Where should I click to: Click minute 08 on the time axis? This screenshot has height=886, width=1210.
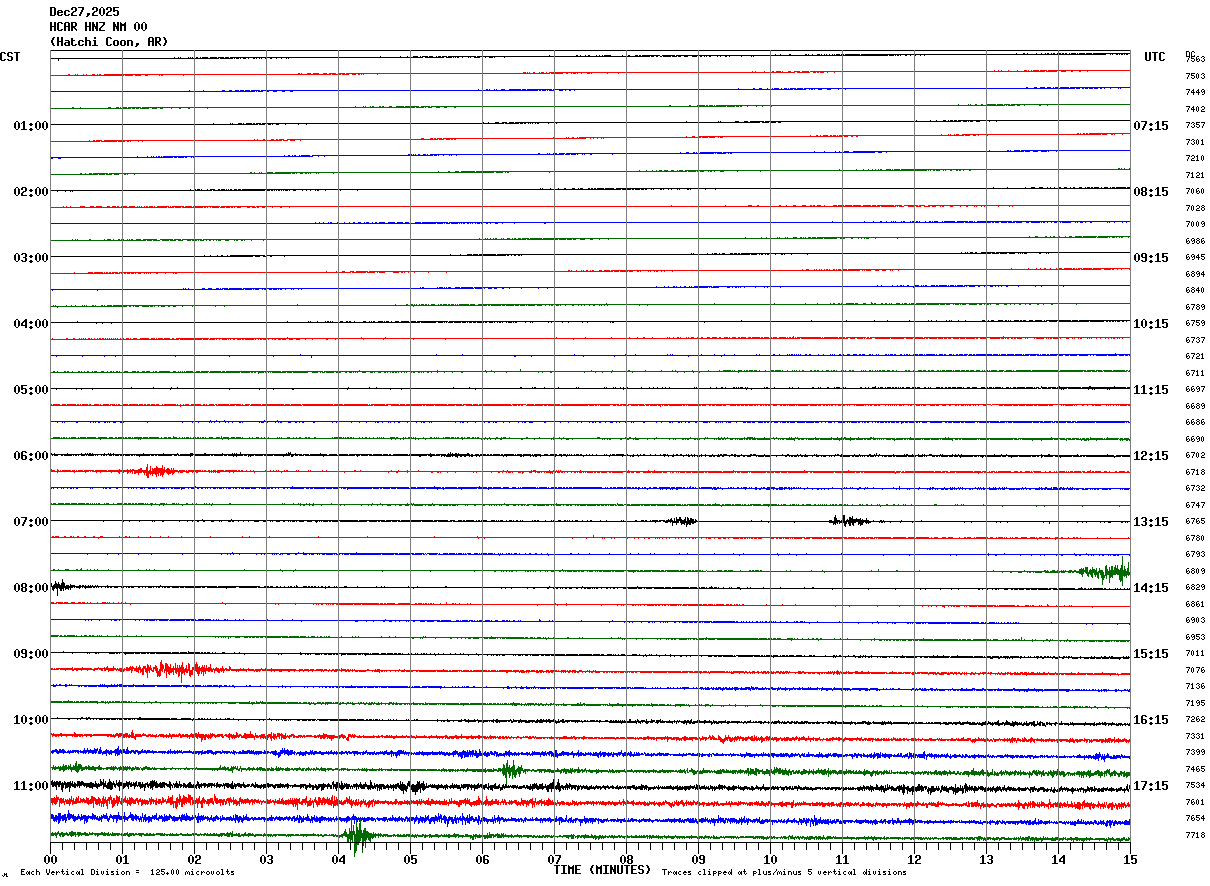click(x=626, y=859)
